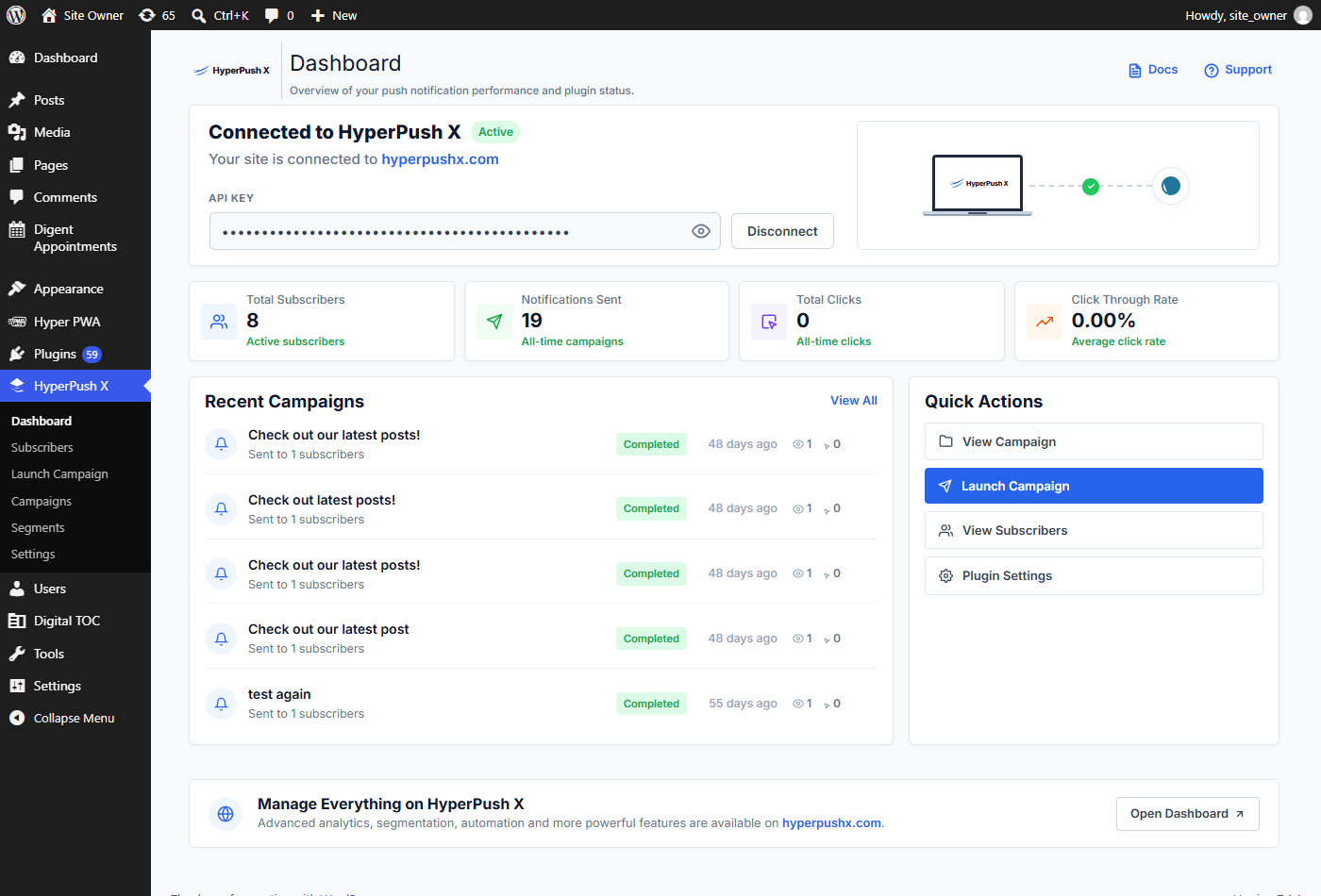
Task: Click the connected checkmark in the diagram
Action: pos(1091,186)
